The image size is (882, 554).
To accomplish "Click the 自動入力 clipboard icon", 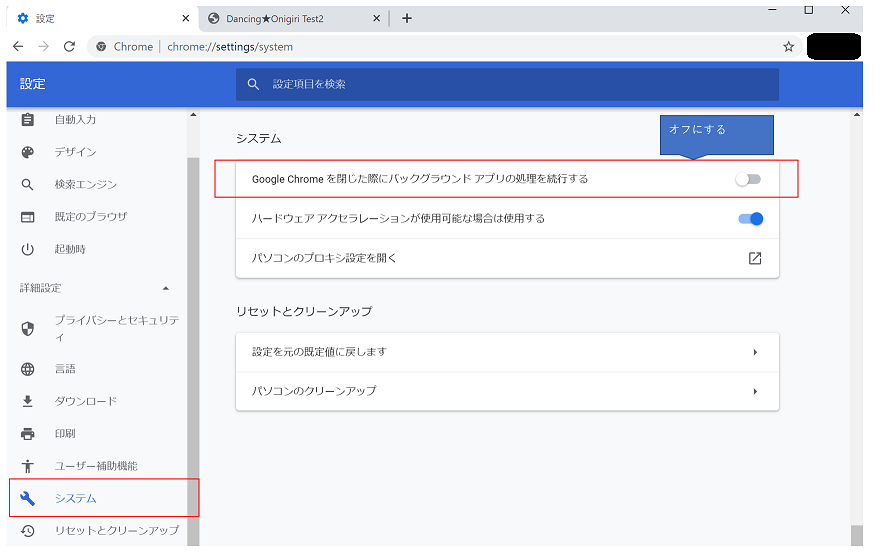I will [28, 120].
